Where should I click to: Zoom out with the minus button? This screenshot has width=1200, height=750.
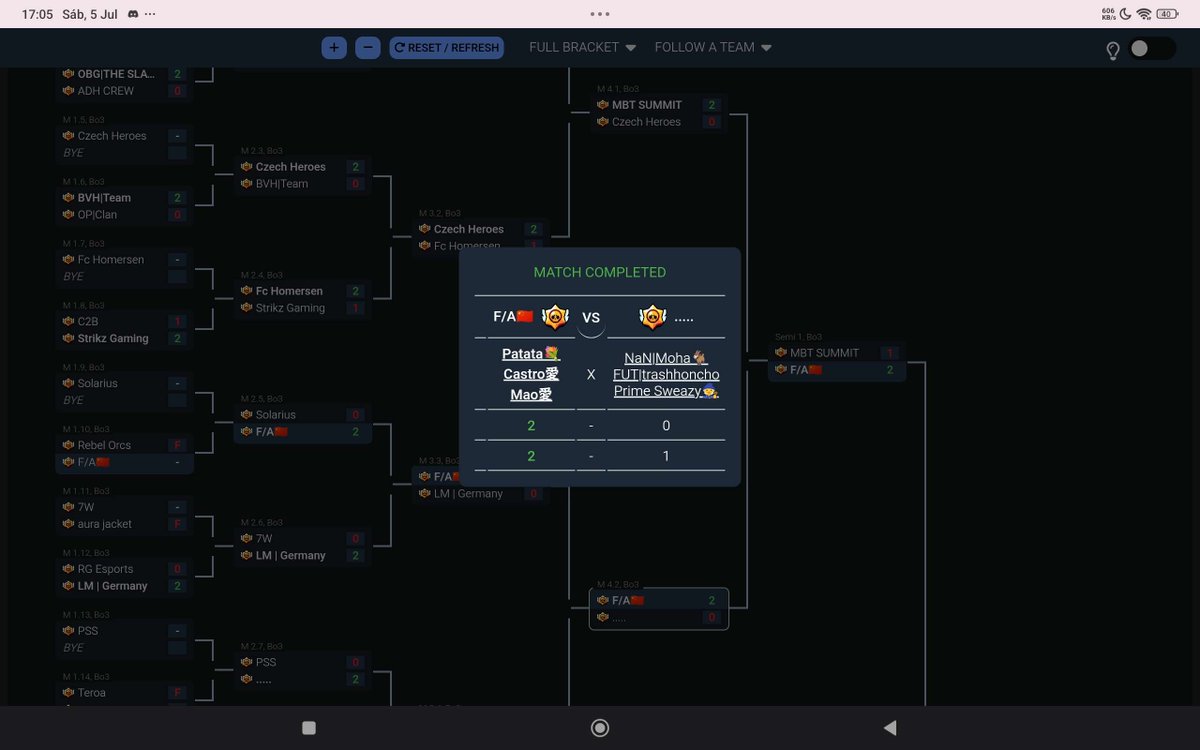pyautogui.click(x=368, y=47)
